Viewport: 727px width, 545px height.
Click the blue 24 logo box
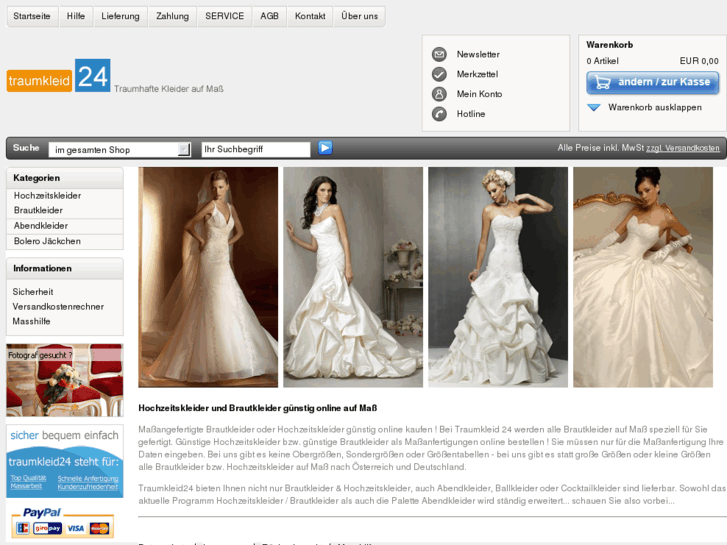(93, 75)
